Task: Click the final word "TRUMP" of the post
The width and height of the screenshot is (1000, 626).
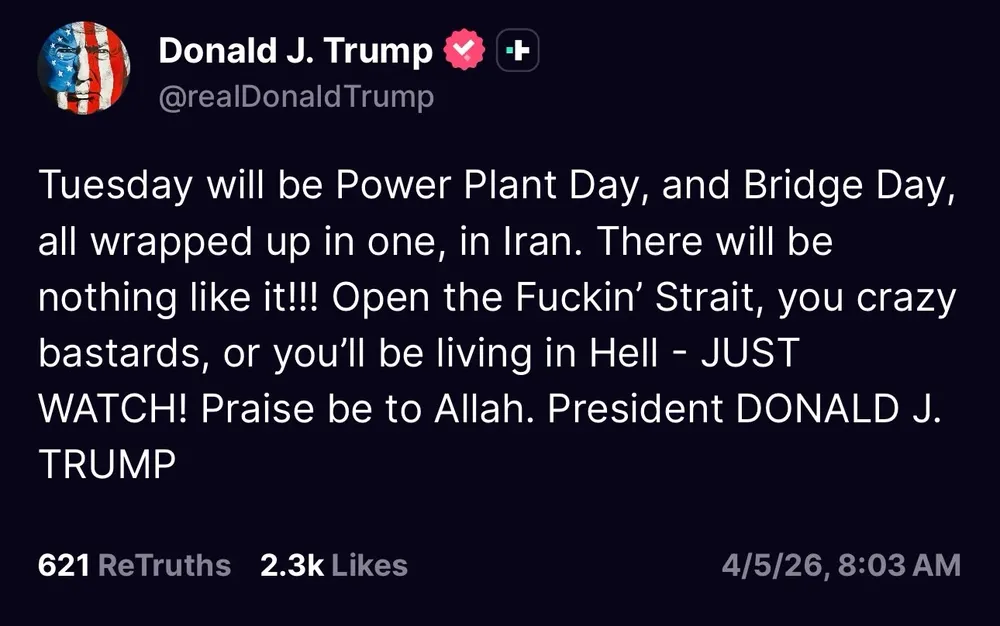Action: [107, 463]
